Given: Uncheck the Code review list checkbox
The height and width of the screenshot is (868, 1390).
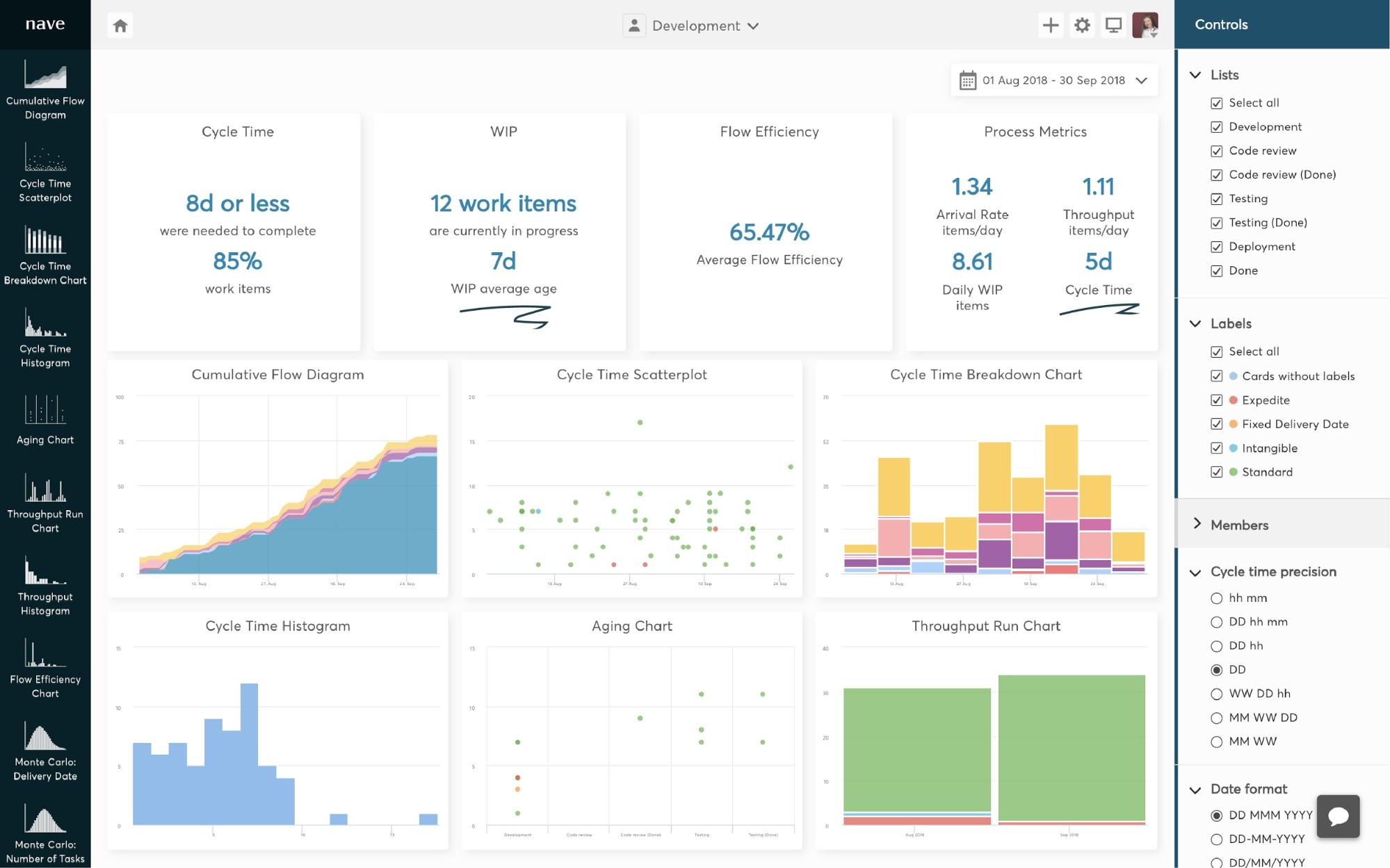Looking at the screenshot, I should tap(1216, 151).
